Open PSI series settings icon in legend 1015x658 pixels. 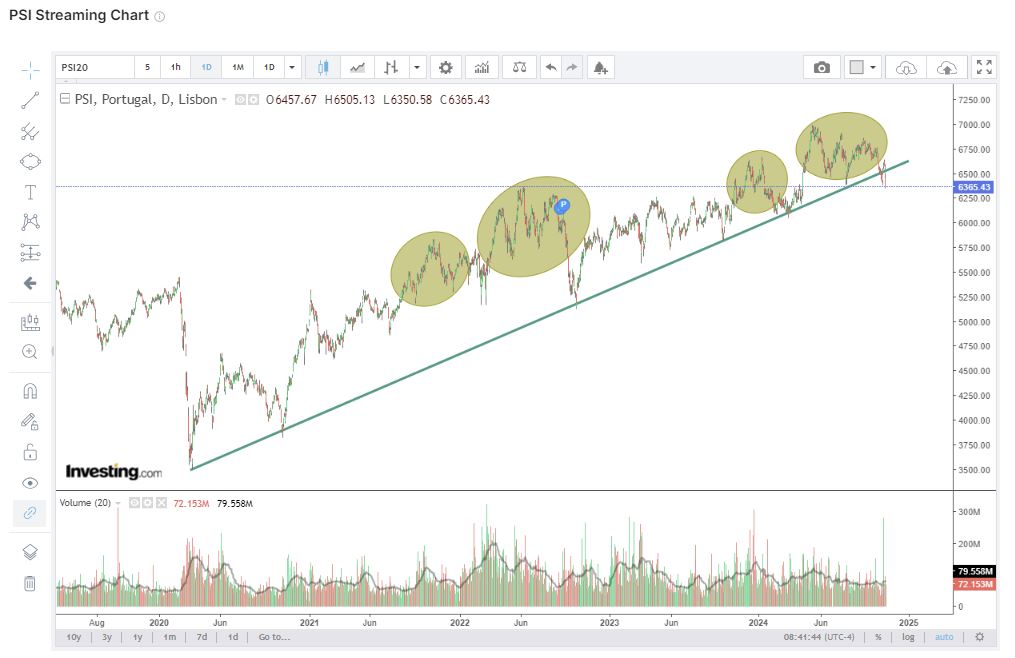(253, 100)
